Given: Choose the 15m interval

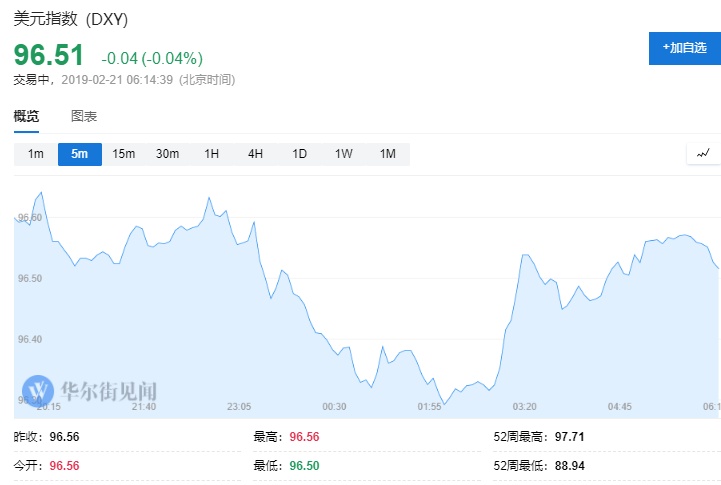Looking at the screenshot, I should [123, 154].
